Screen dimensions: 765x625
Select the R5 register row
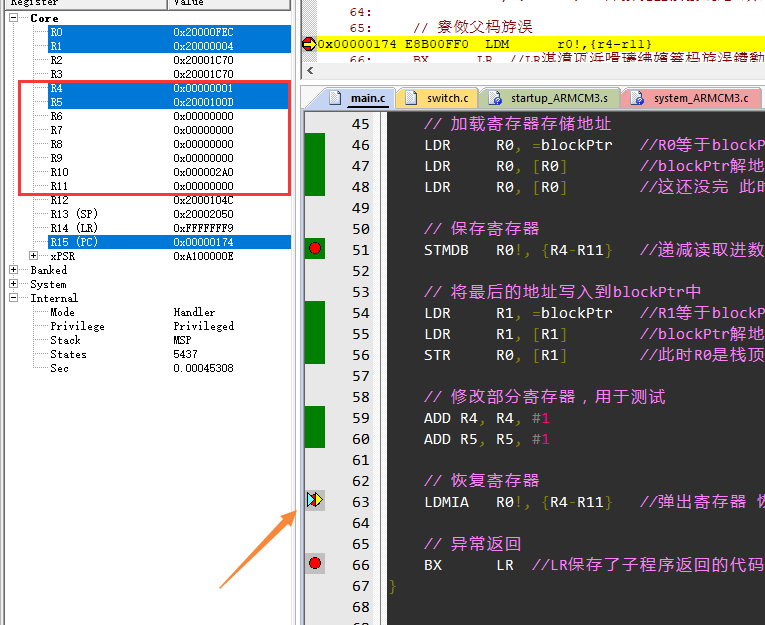(169, 102)
